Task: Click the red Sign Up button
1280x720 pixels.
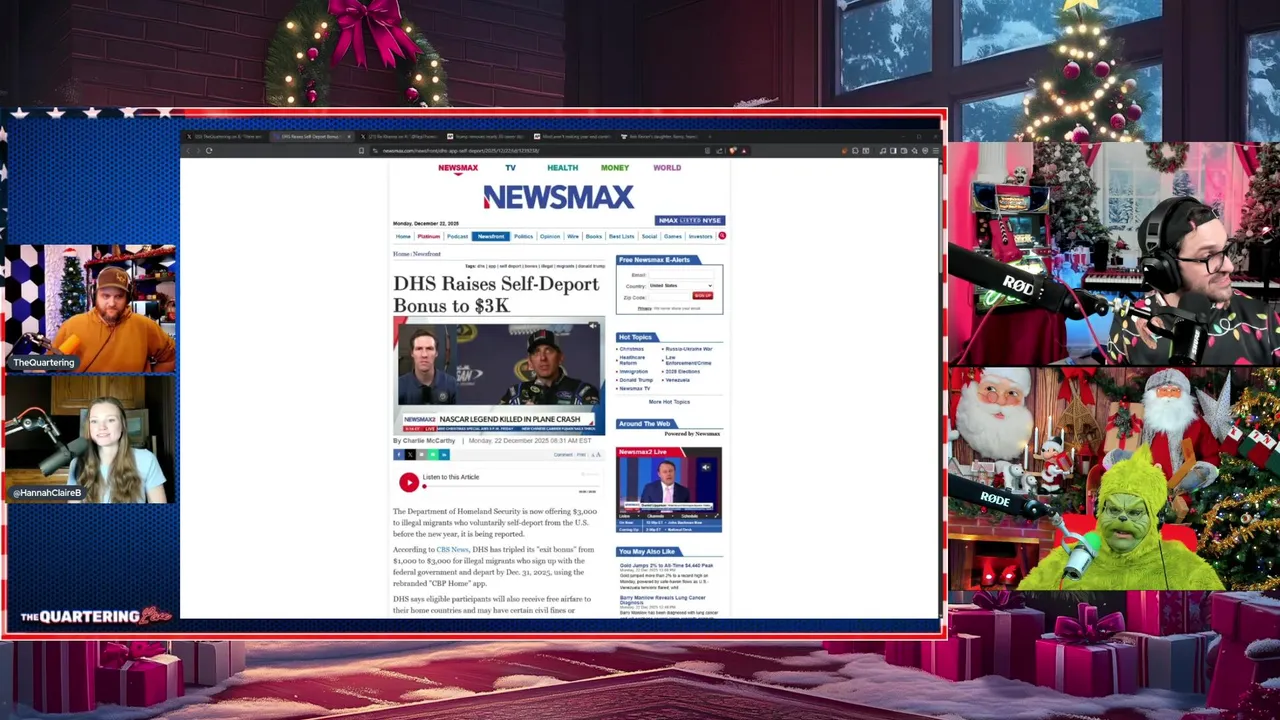Action: coord(703,296)
